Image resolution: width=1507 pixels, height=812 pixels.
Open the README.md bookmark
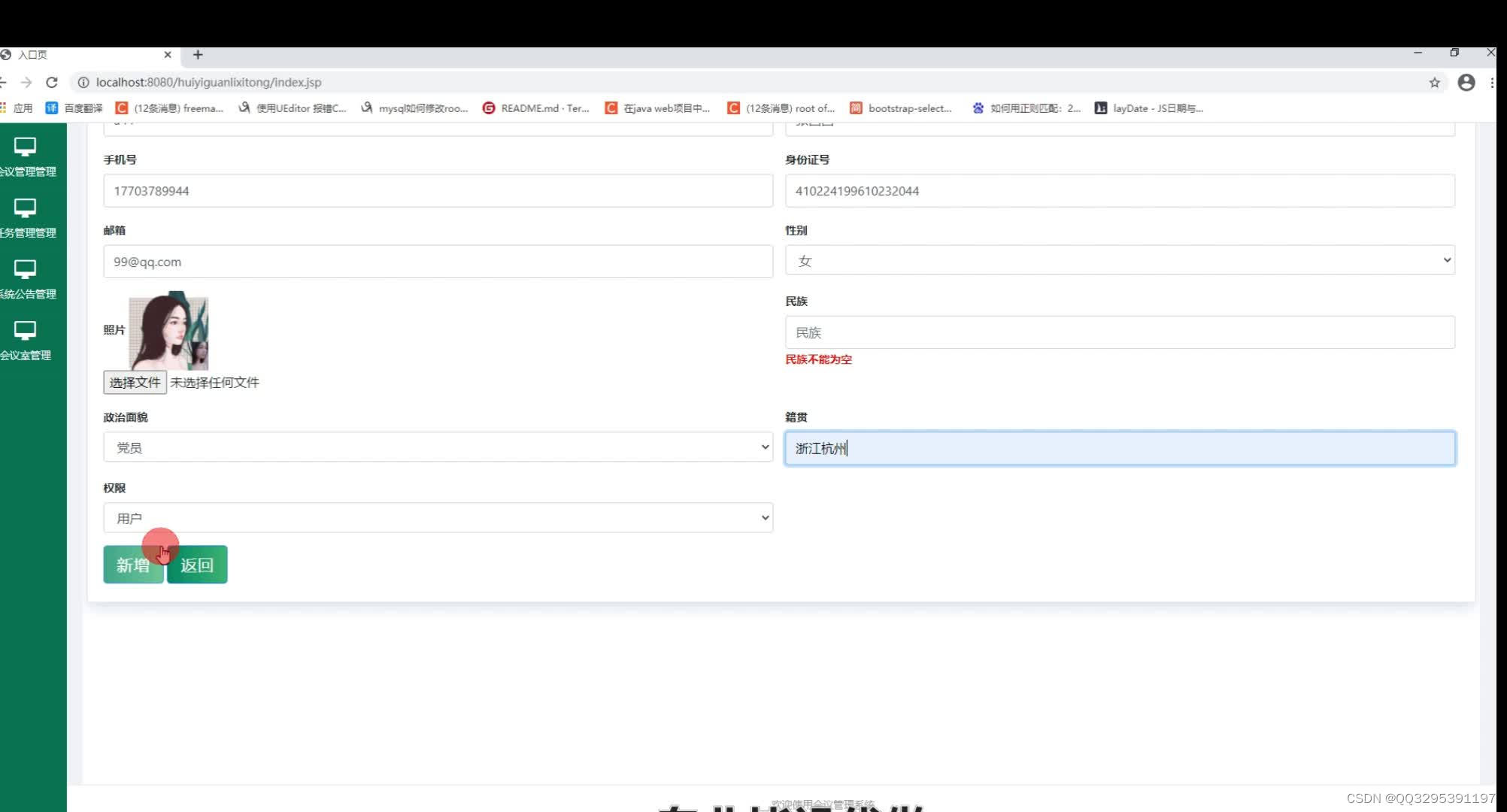point(536,108)
